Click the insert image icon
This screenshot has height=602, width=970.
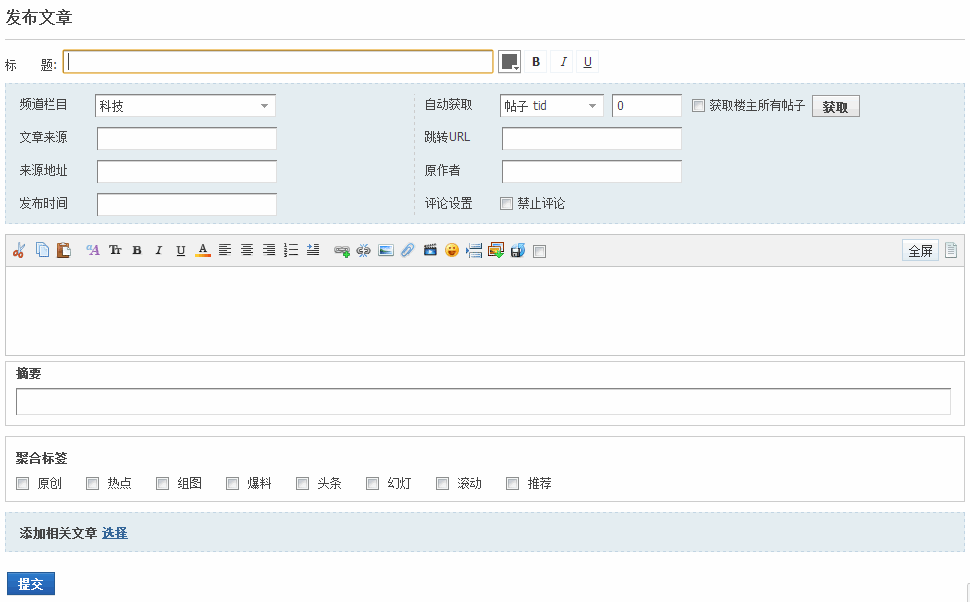pos(386,250)
